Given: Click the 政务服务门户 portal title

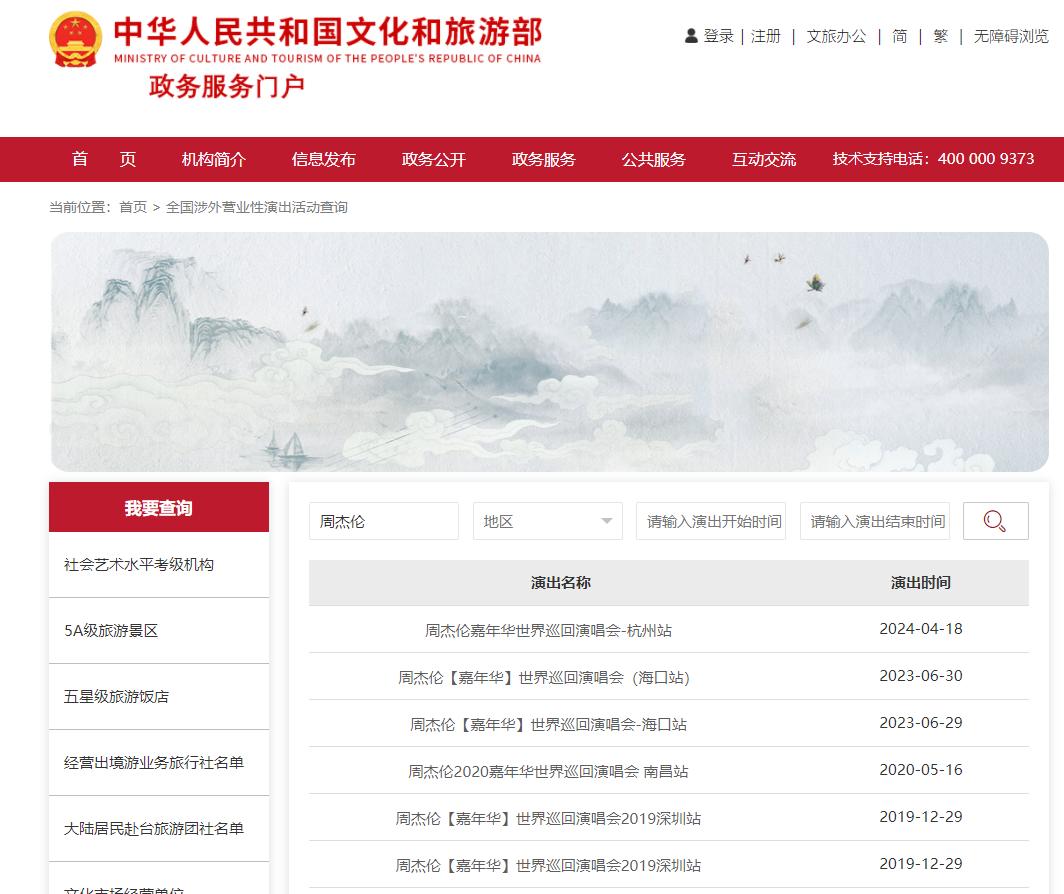Looking at the screenshot, I should [x=227, y=86].
